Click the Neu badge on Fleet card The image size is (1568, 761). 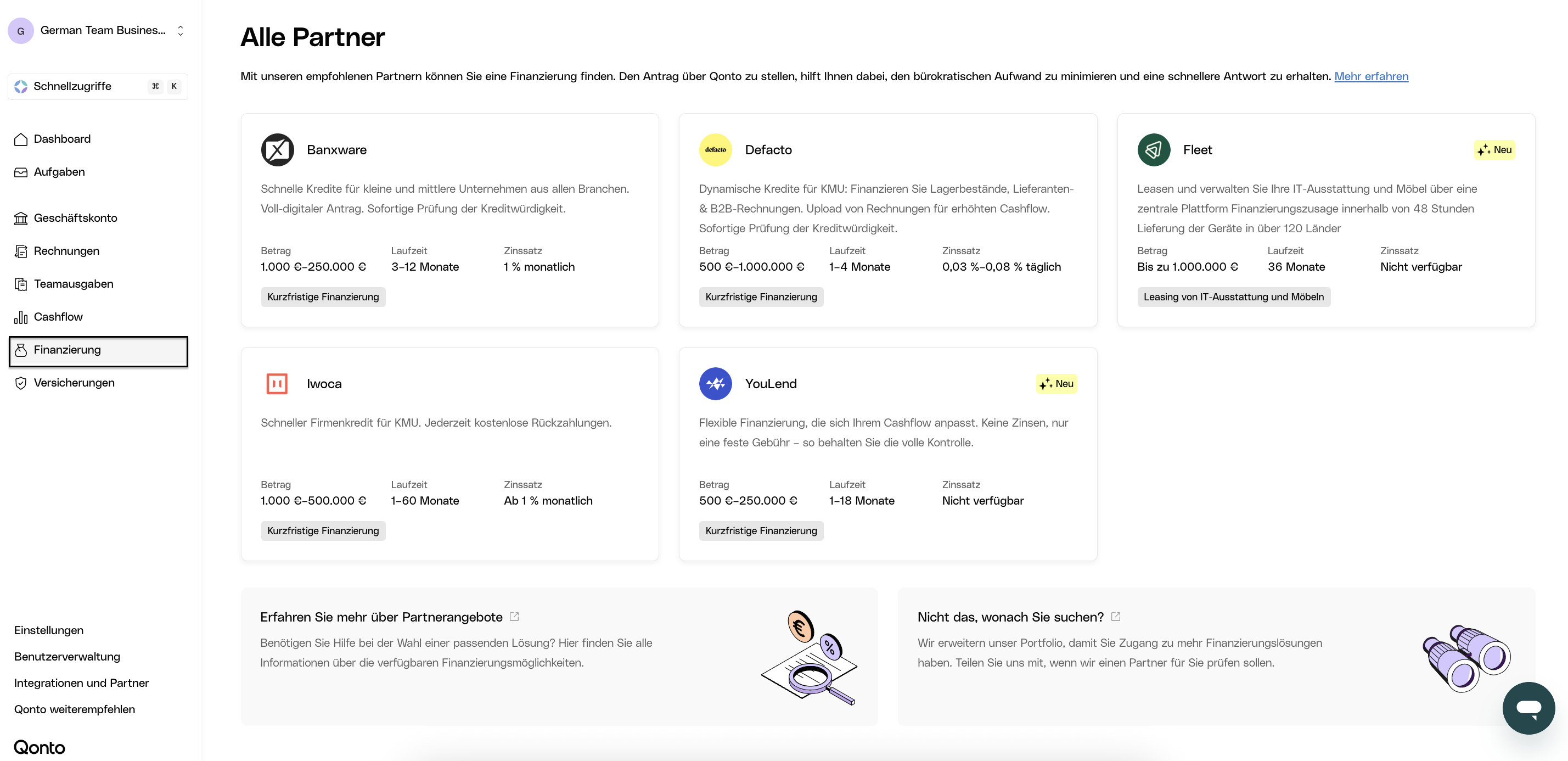pos(1494,150)
